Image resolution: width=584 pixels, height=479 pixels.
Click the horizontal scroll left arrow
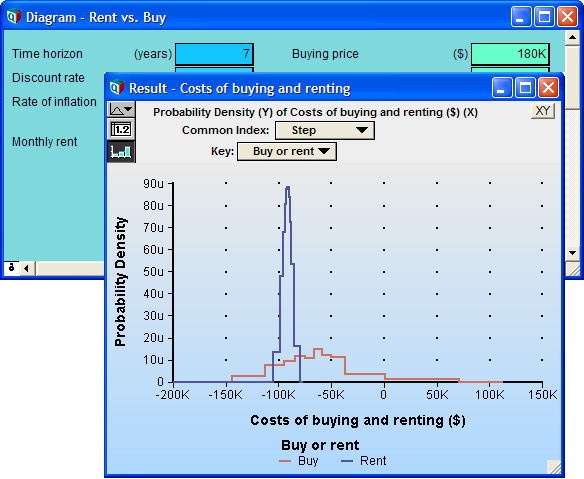26,268
